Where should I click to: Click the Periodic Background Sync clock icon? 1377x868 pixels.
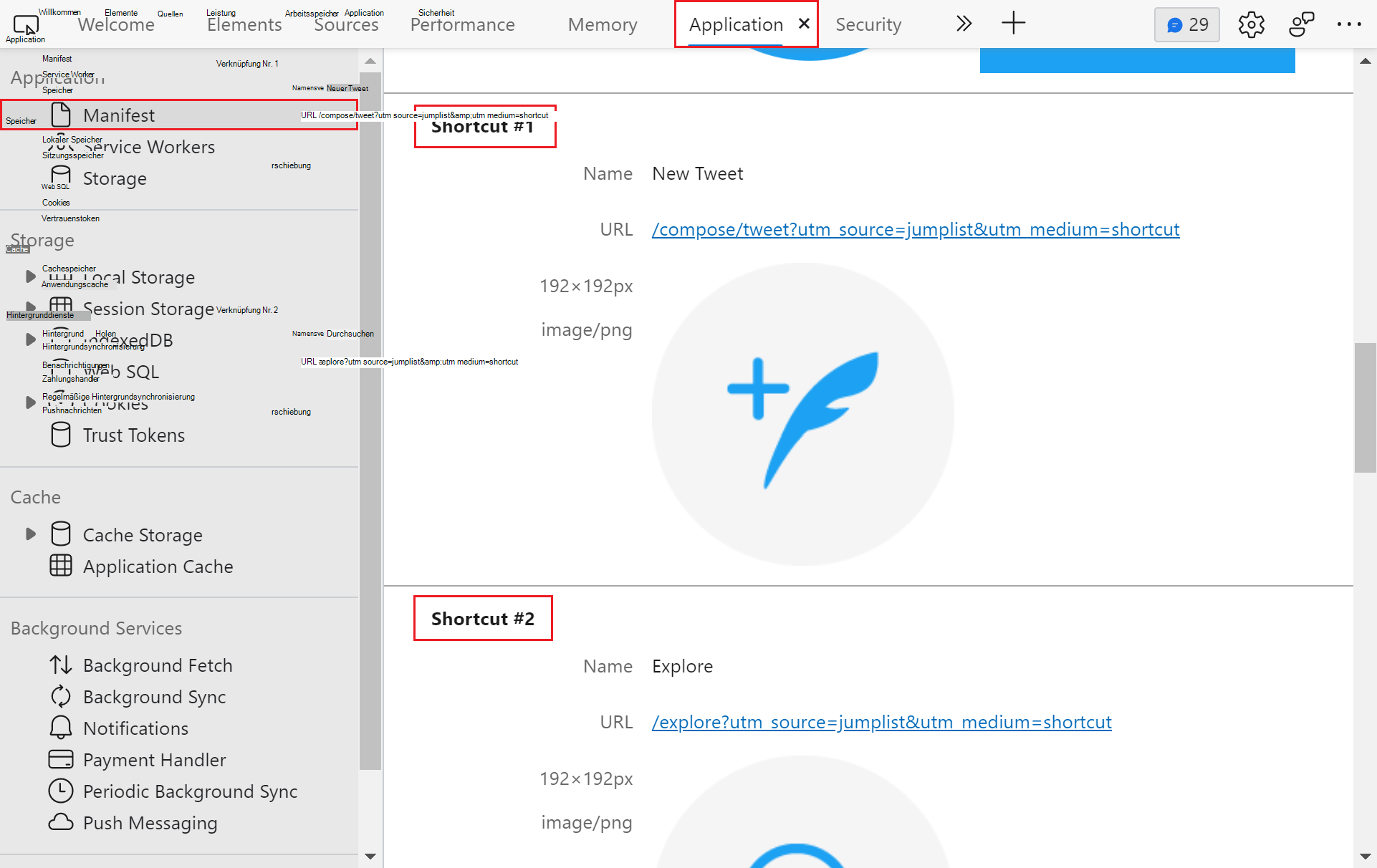61,791
